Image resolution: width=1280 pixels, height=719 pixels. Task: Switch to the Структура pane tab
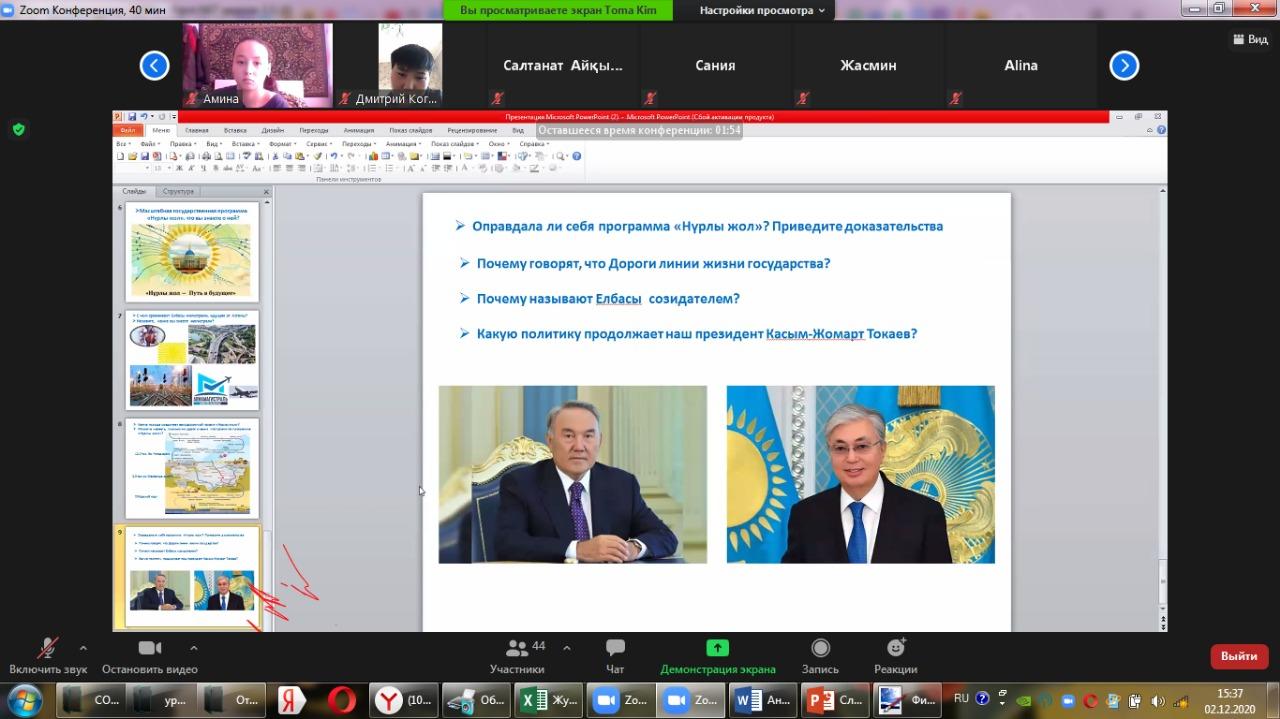178,191
